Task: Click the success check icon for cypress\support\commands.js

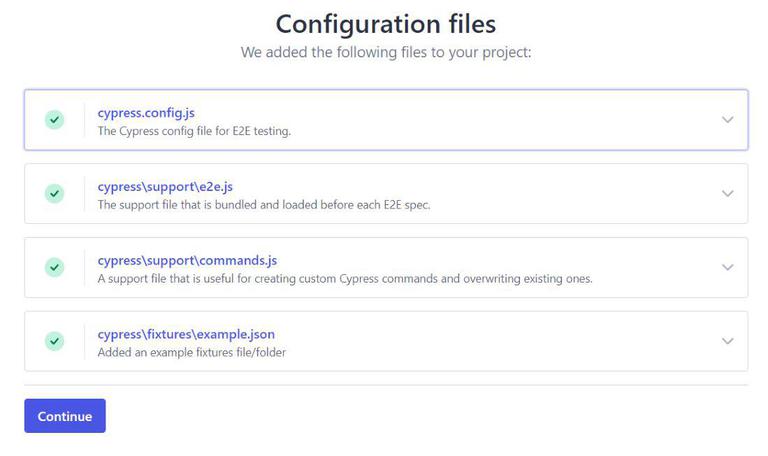Action: pyautogui.click(x=54, y=267)
